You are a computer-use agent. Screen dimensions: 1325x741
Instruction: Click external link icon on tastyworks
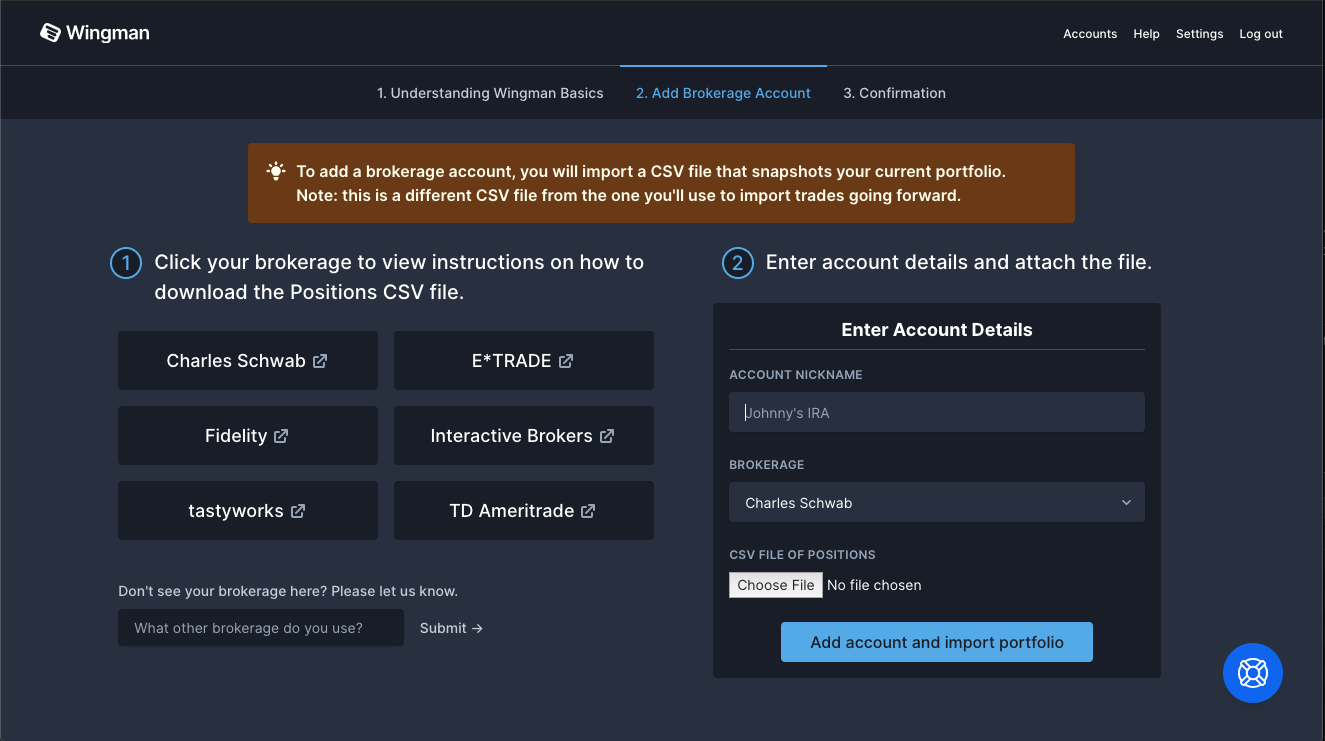coord(298,511)
